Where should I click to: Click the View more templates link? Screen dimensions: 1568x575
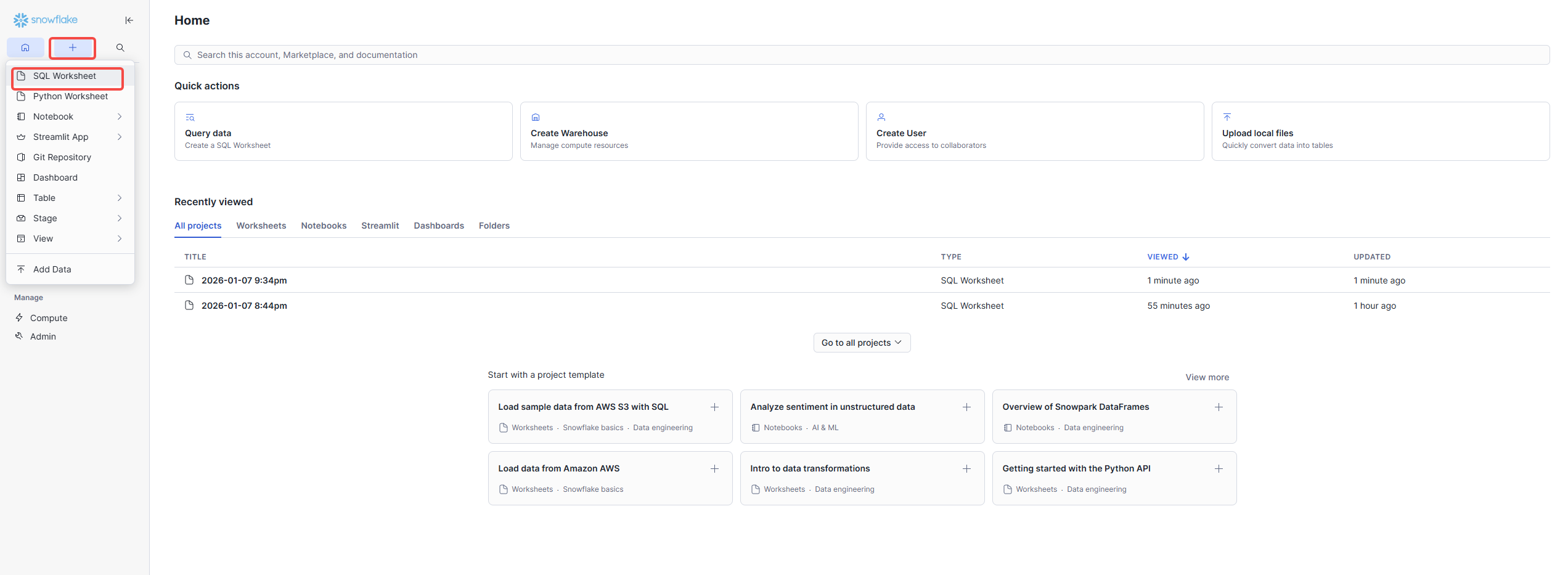[1207, 377]
